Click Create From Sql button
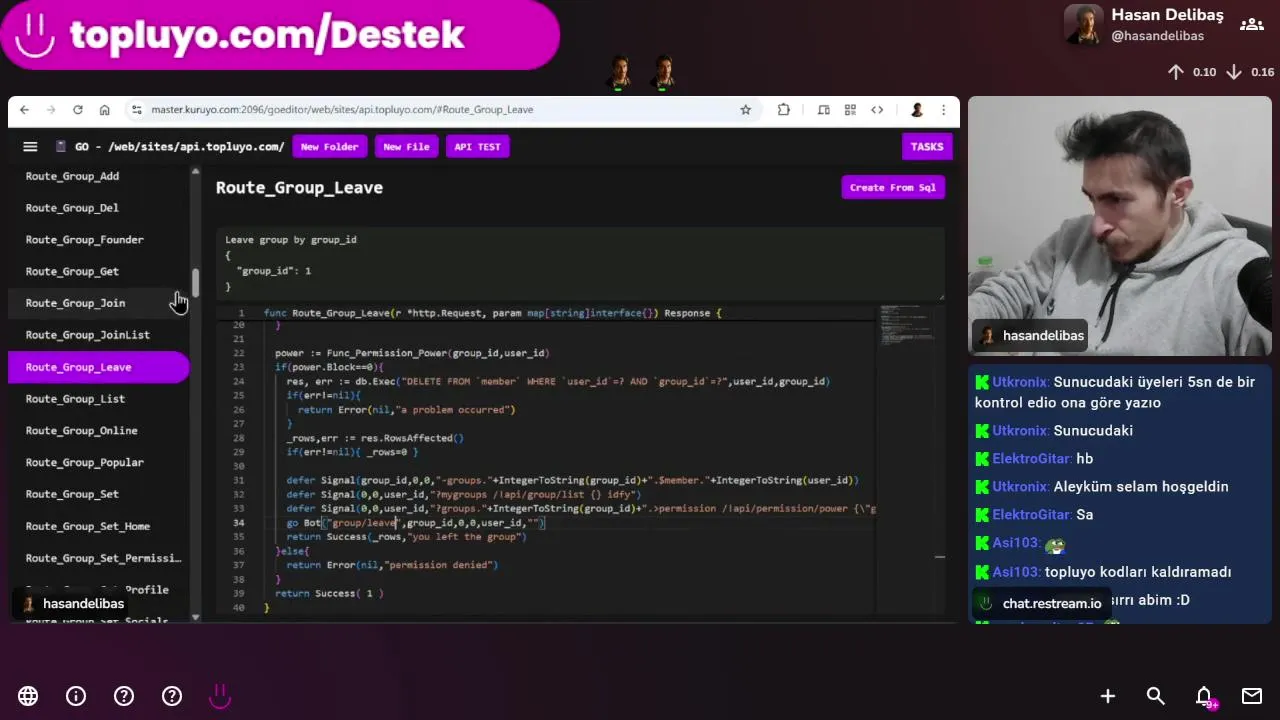 click(x=893, y=187)
